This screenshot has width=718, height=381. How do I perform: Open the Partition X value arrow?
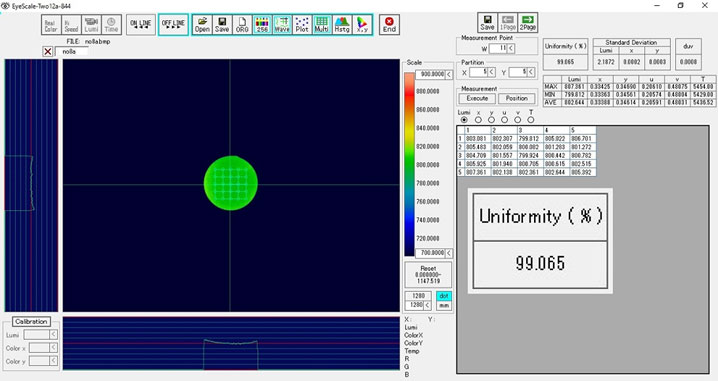pyautogui.click(x=491, y=72)
